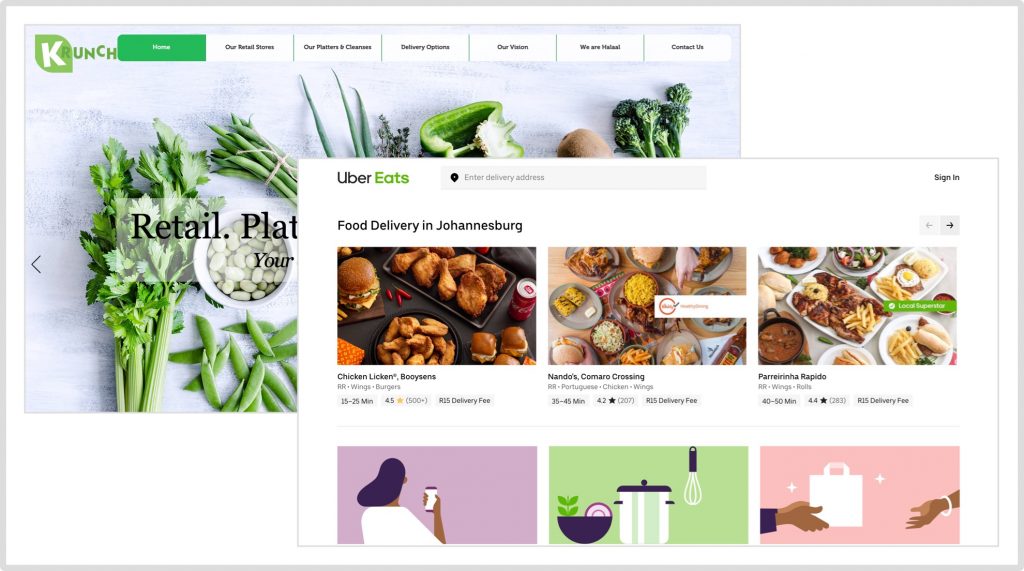Click the Local Superstar badge
This screenshot has height=571, width=1024.
coord(920,306)
